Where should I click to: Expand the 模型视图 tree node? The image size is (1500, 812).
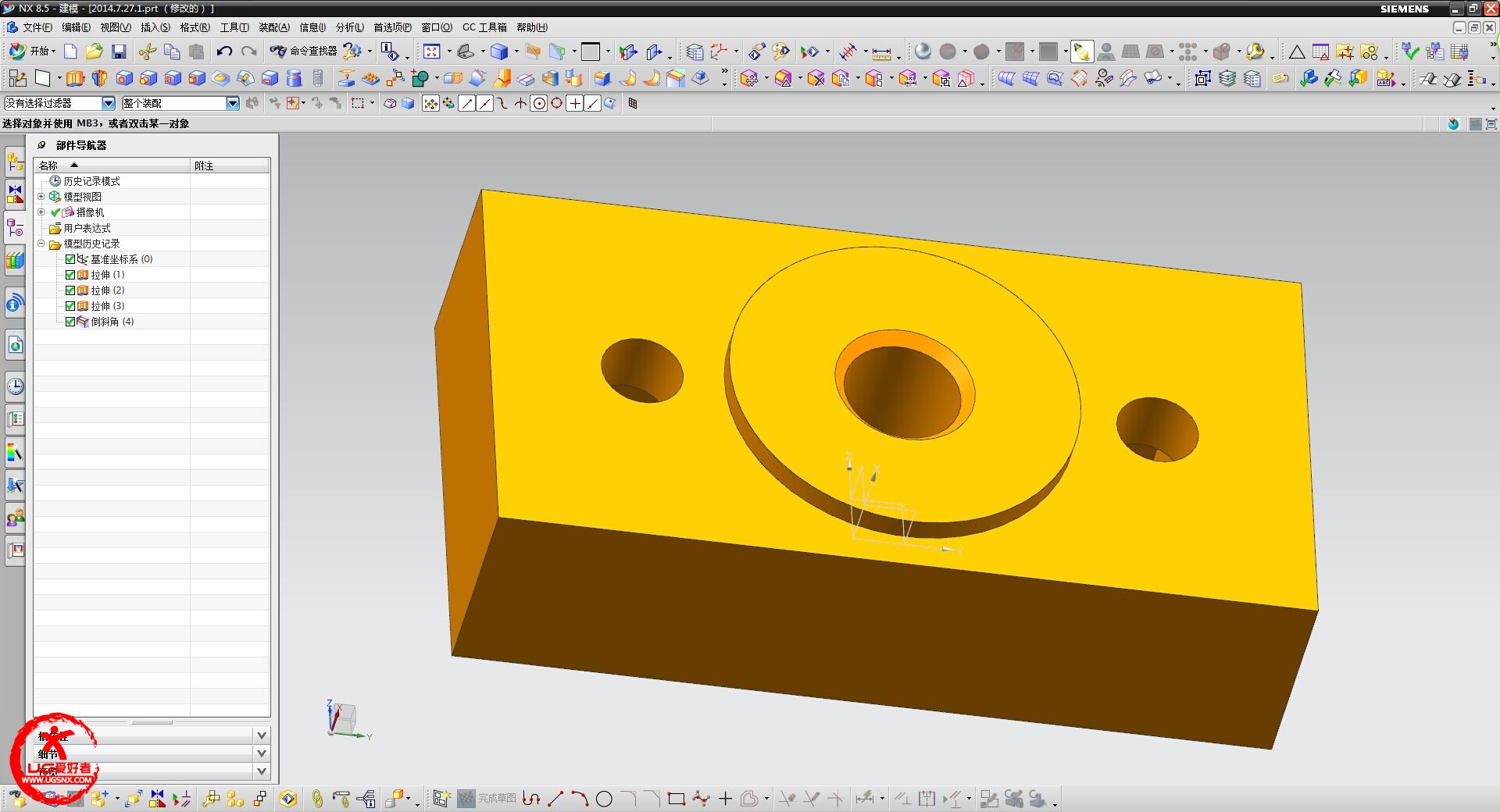click(x=41, y=197)
